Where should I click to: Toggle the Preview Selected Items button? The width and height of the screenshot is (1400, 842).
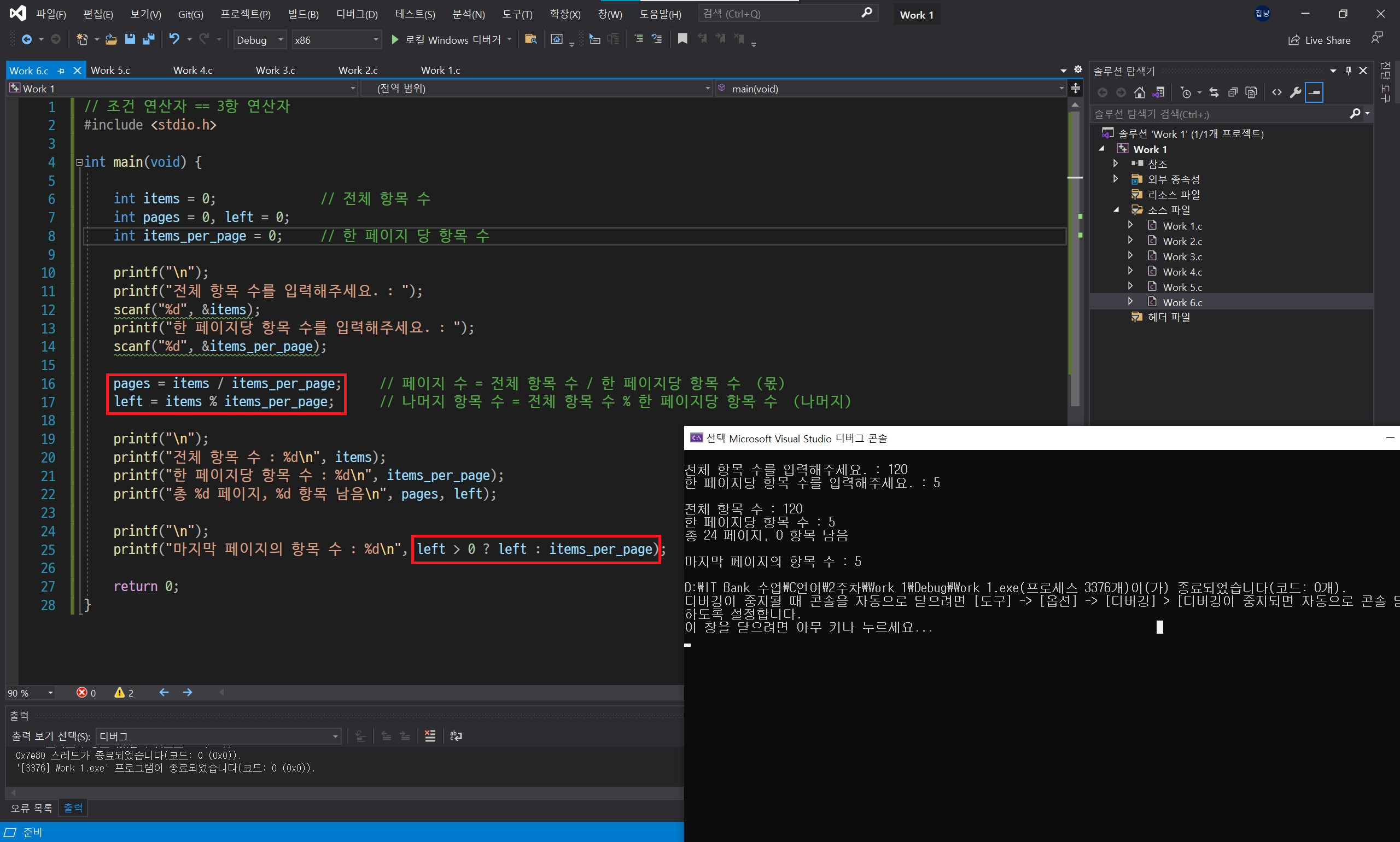(x=1314, y=92)
